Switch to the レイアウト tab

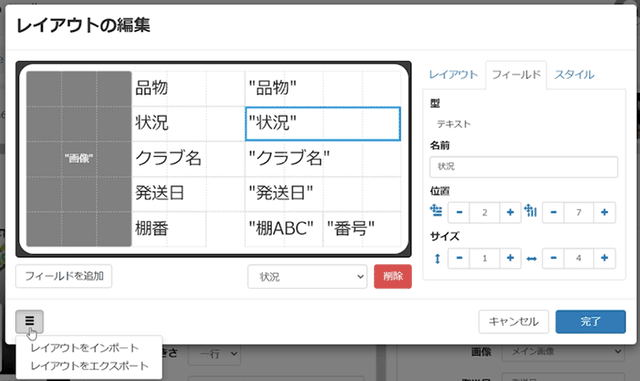[453, 75]
